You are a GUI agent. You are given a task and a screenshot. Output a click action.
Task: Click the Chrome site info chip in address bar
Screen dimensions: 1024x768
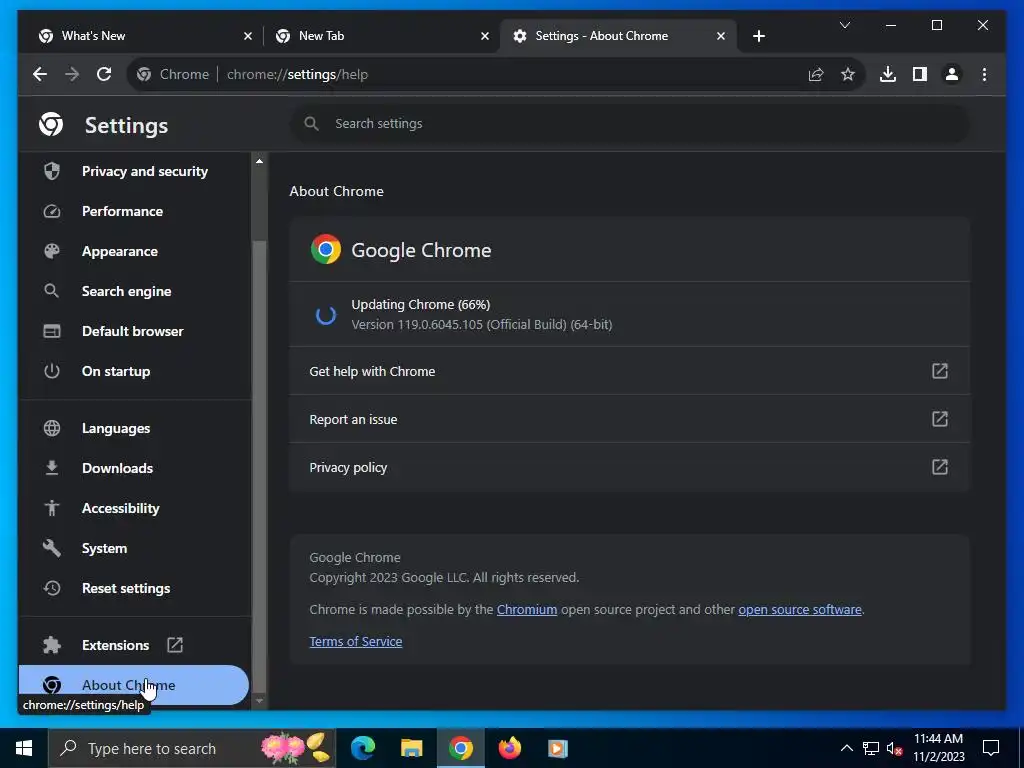point(173,74)
